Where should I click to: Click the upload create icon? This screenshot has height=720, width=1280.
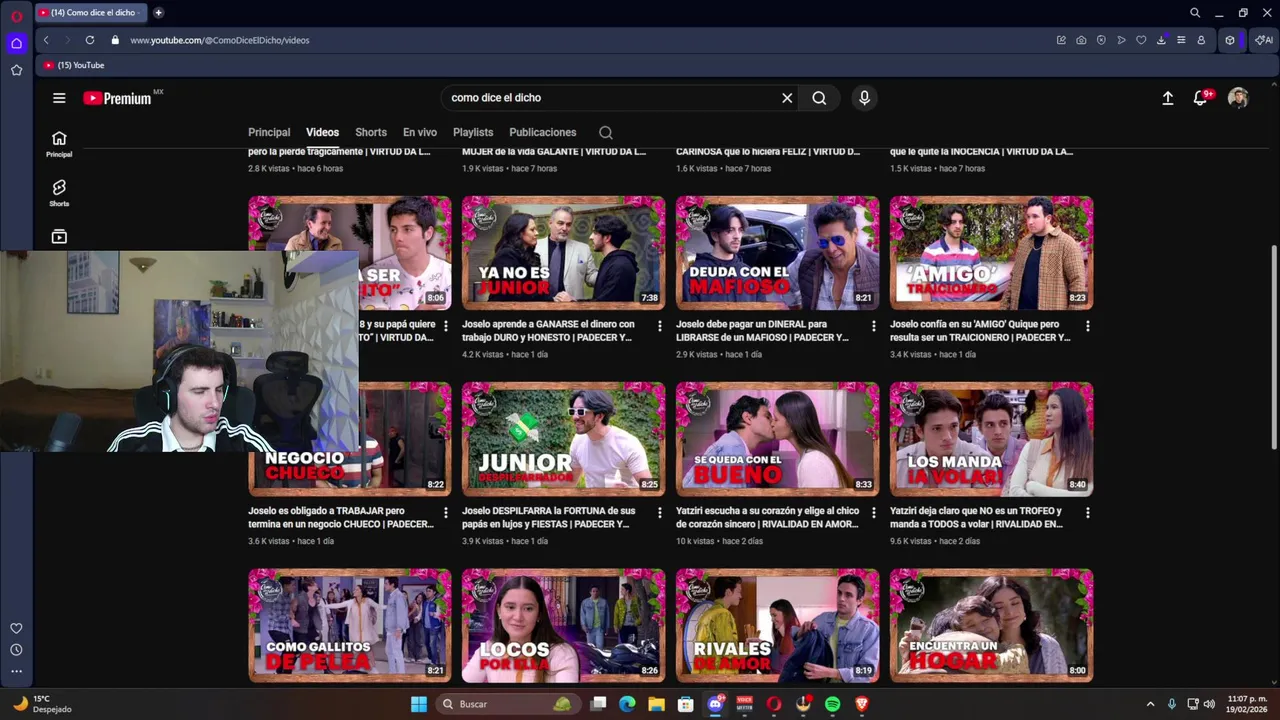tap(1167, 98)
